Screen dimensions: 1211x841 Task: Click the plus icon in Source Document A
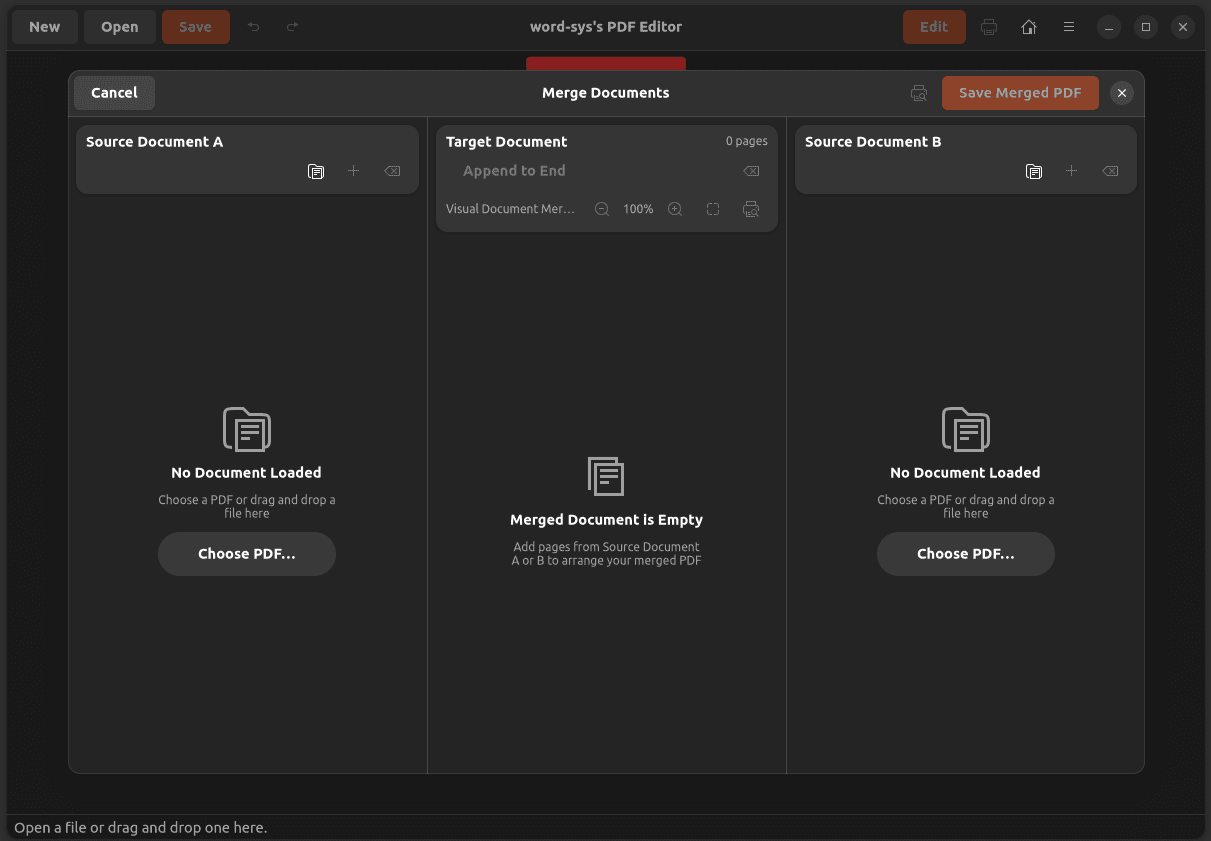[x=353, y=171]
